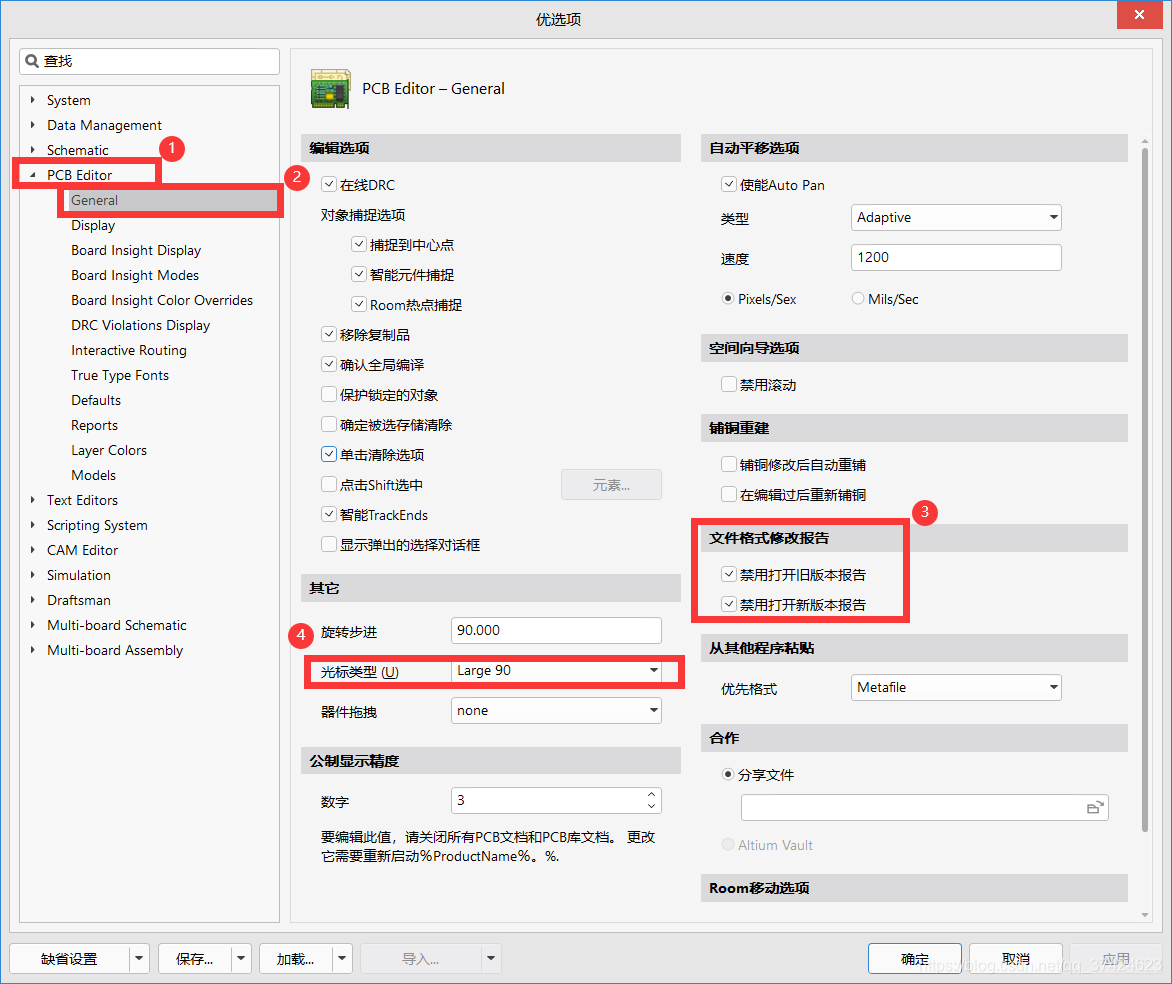The height and width of the screenshot is (984, 1172).
Task: Click 加载... button
Action: 295,958
